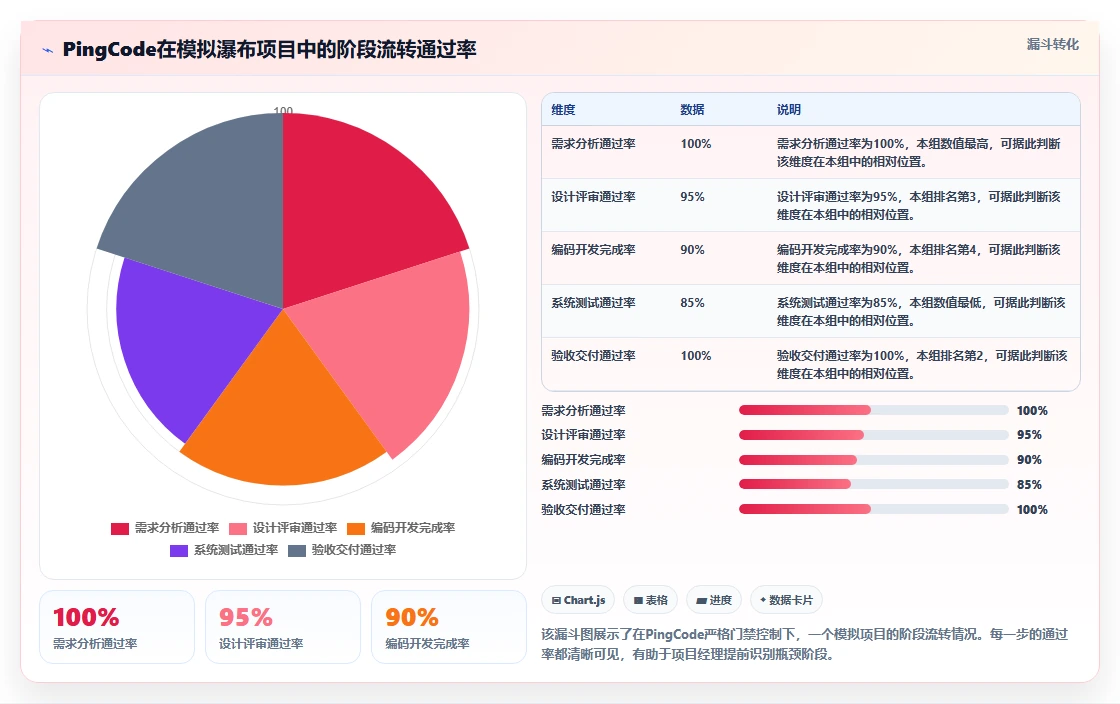
Task: Toggle the 设计评审通过率 legend swatch
Action: click(238, 528)
